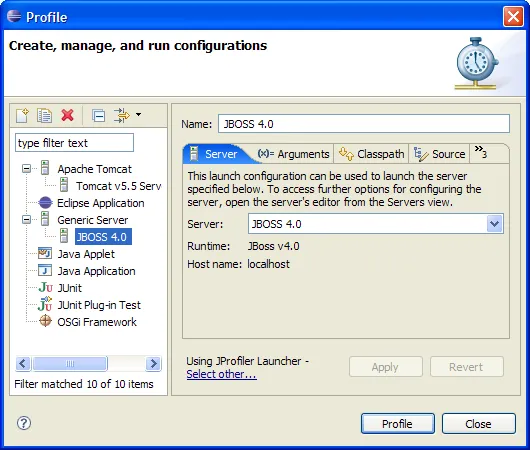
Task: Collapse the Apache Tomcat tree node
Action: 26,168
